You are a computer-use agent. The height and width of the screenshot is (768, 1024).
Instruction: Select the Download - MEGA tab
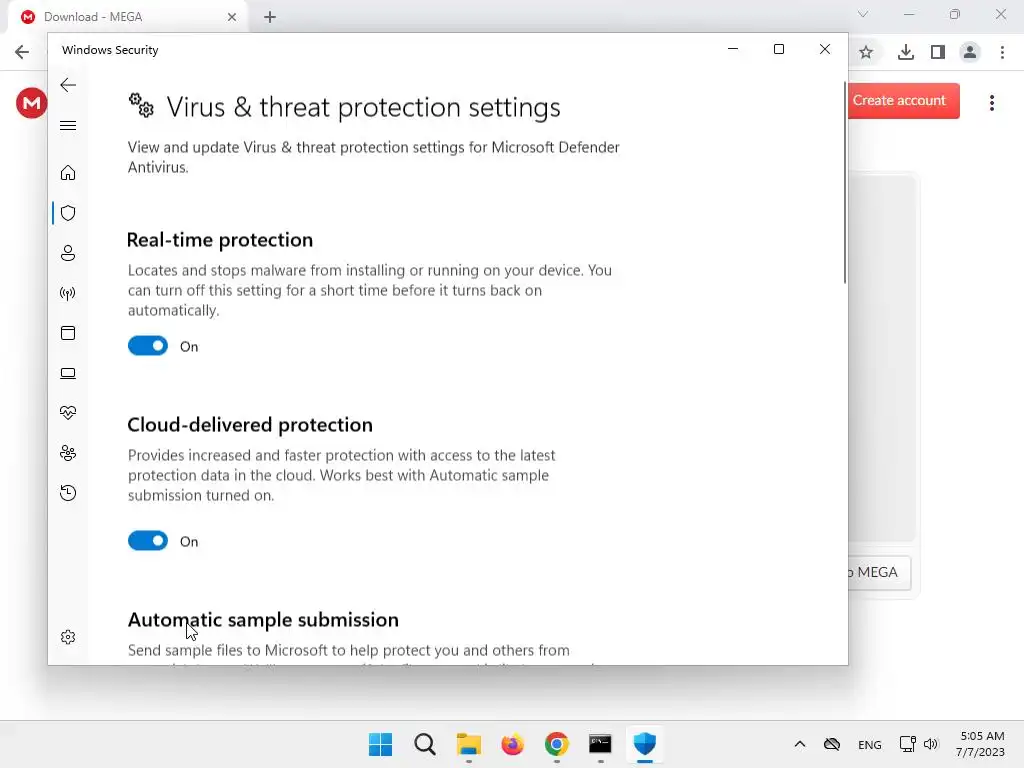(127, 17)
